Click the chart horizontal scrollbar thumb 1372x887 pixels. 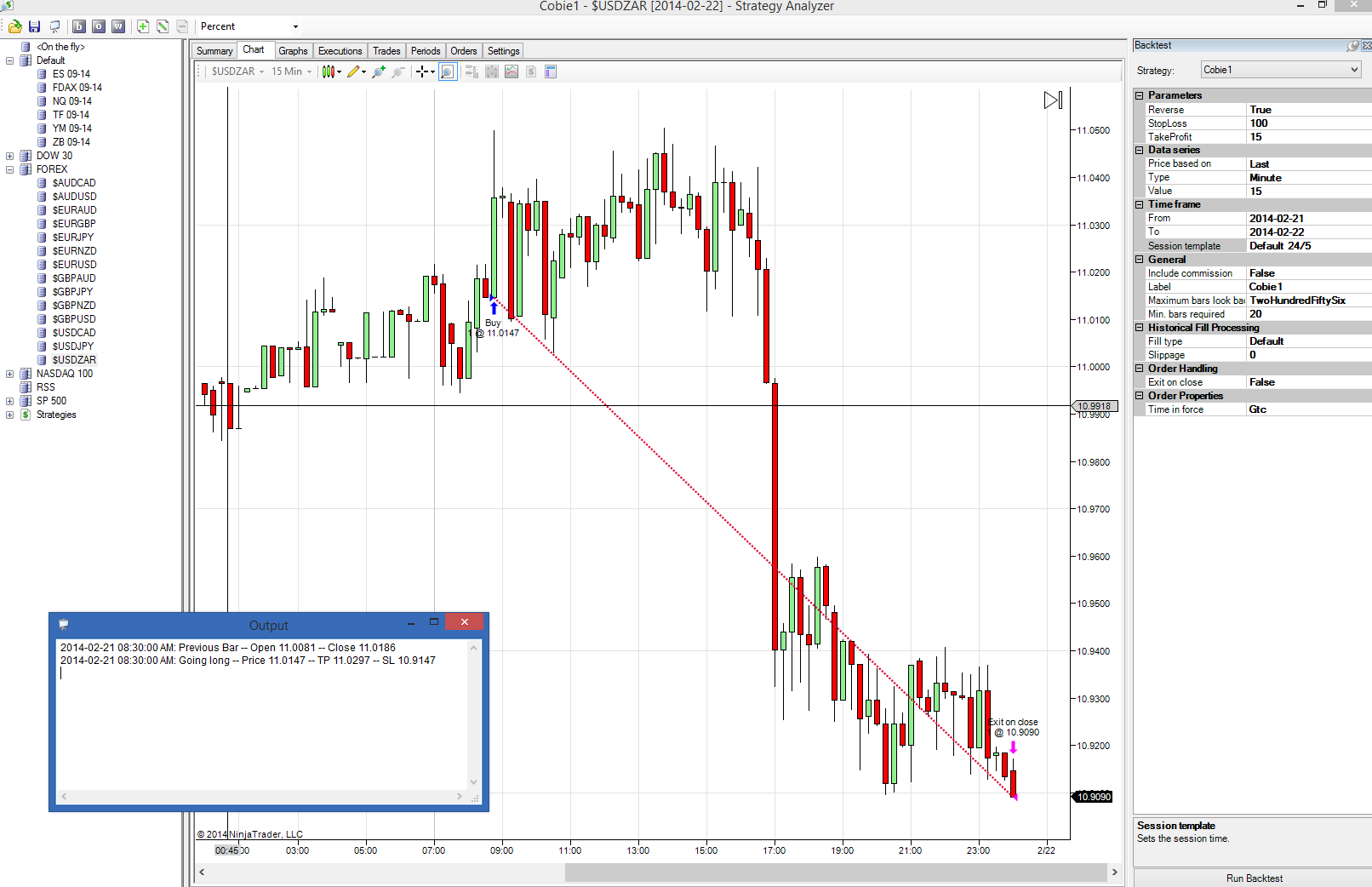(x=836, y=872)
